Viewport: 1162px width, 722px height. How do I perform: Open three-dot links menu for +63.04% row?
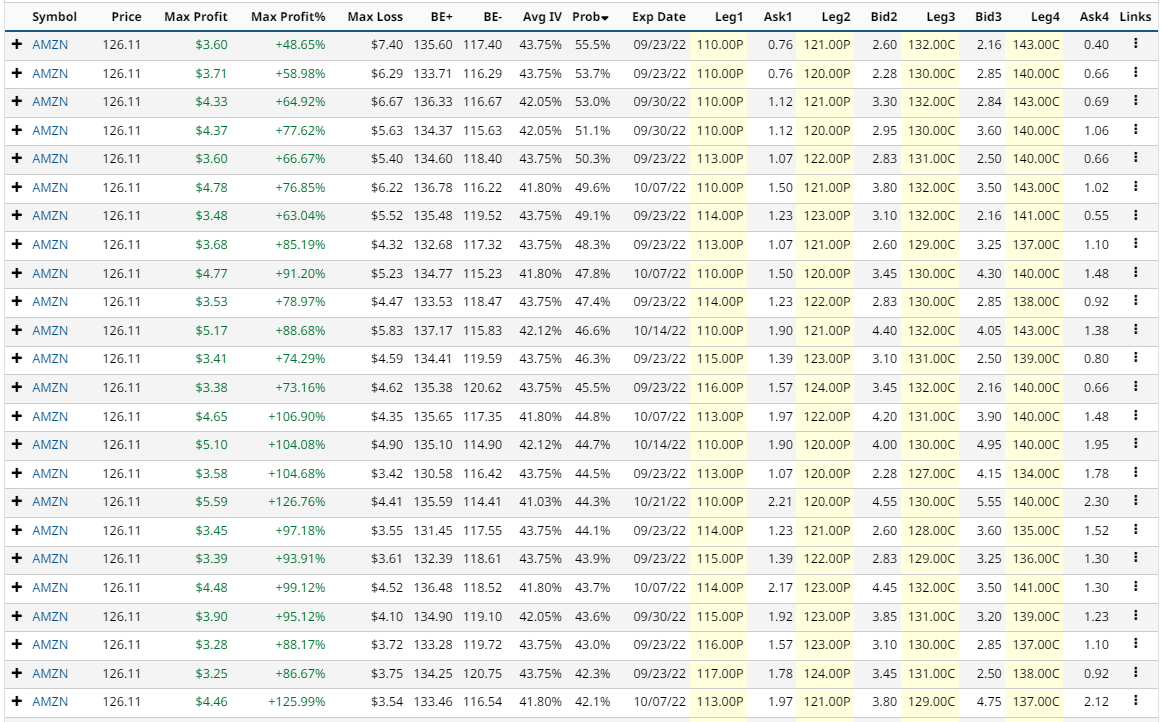coord(1135,215)
